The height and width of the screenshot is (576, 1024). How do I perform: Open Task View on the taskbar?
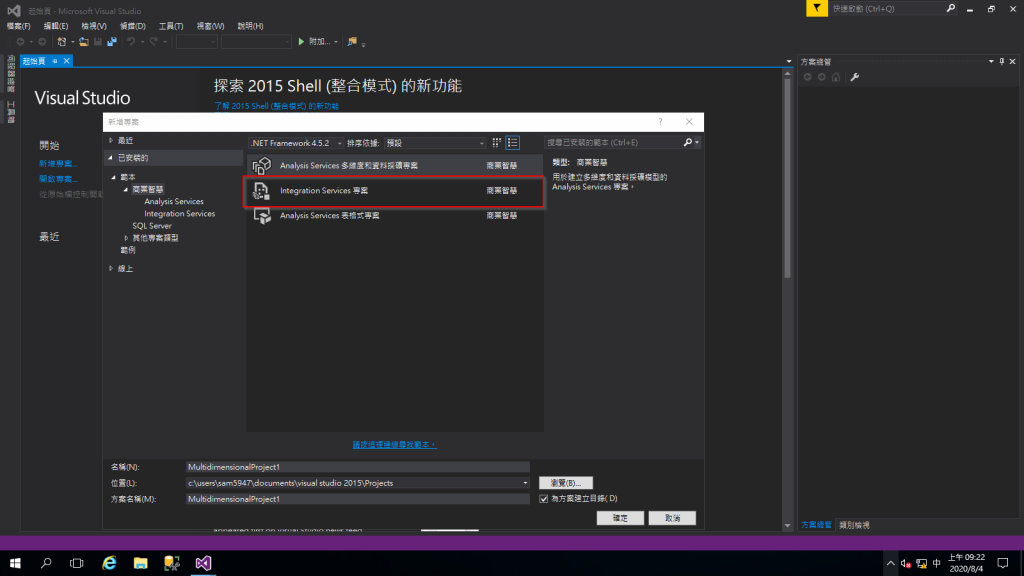tap(76, 563)
